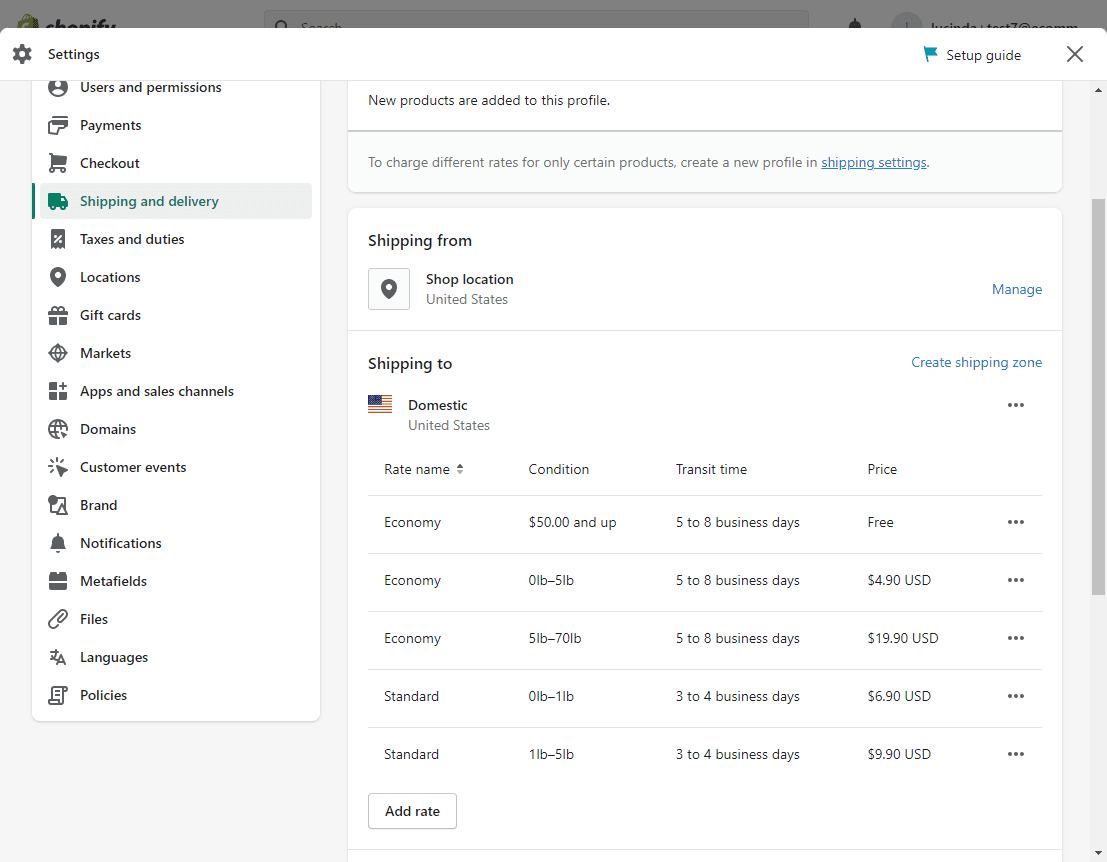This screenshot has width=1107, height=862.
Task: Click the Markets globe icon
Action: click(58, 353)
